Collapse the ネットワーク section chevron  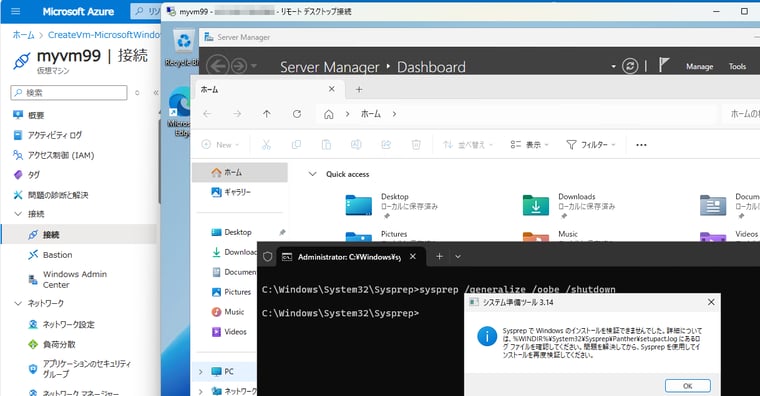point(18,303)
